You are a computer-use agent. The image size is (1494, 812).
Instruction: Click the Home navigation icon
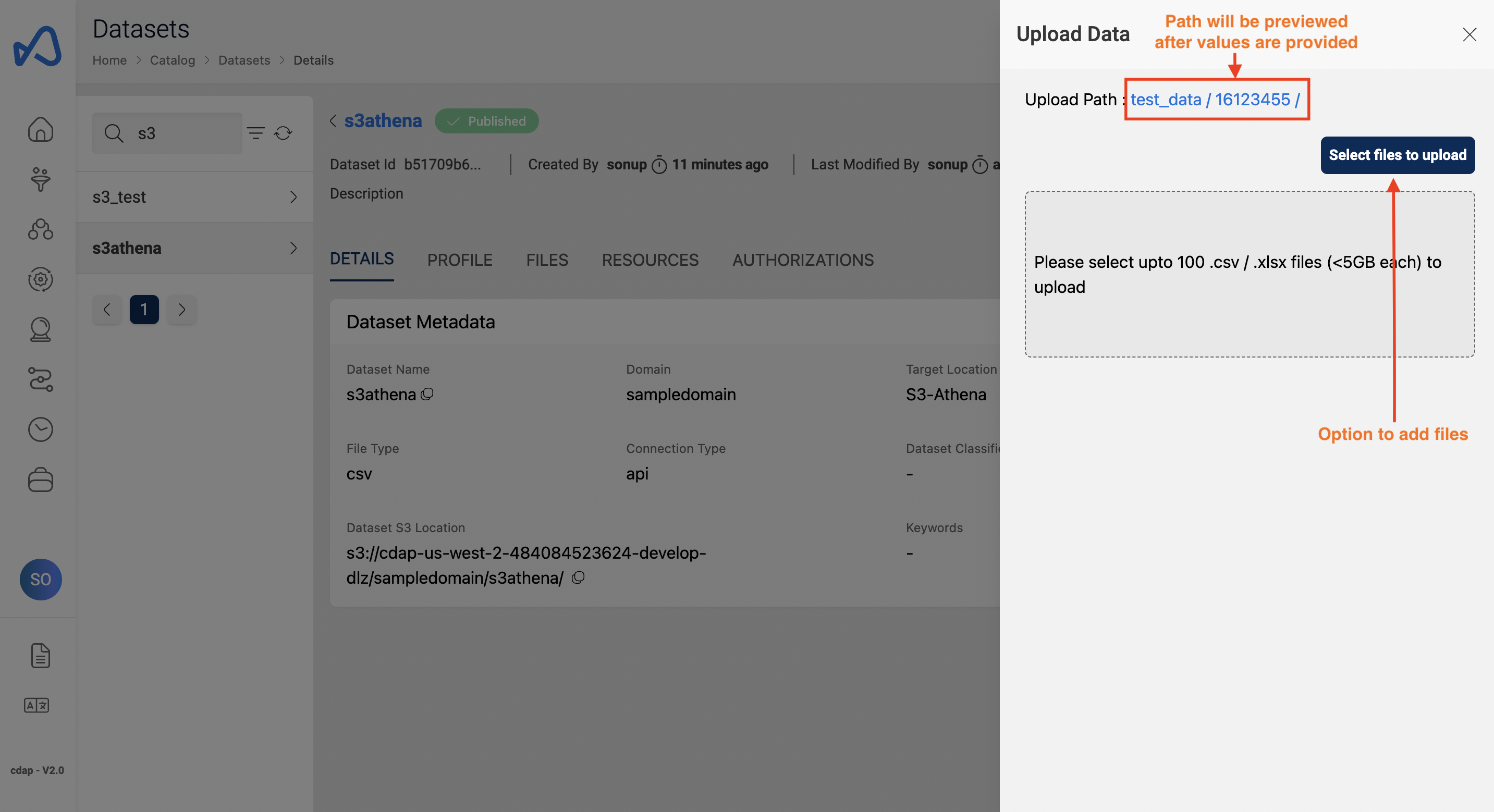tap(40, 131)
